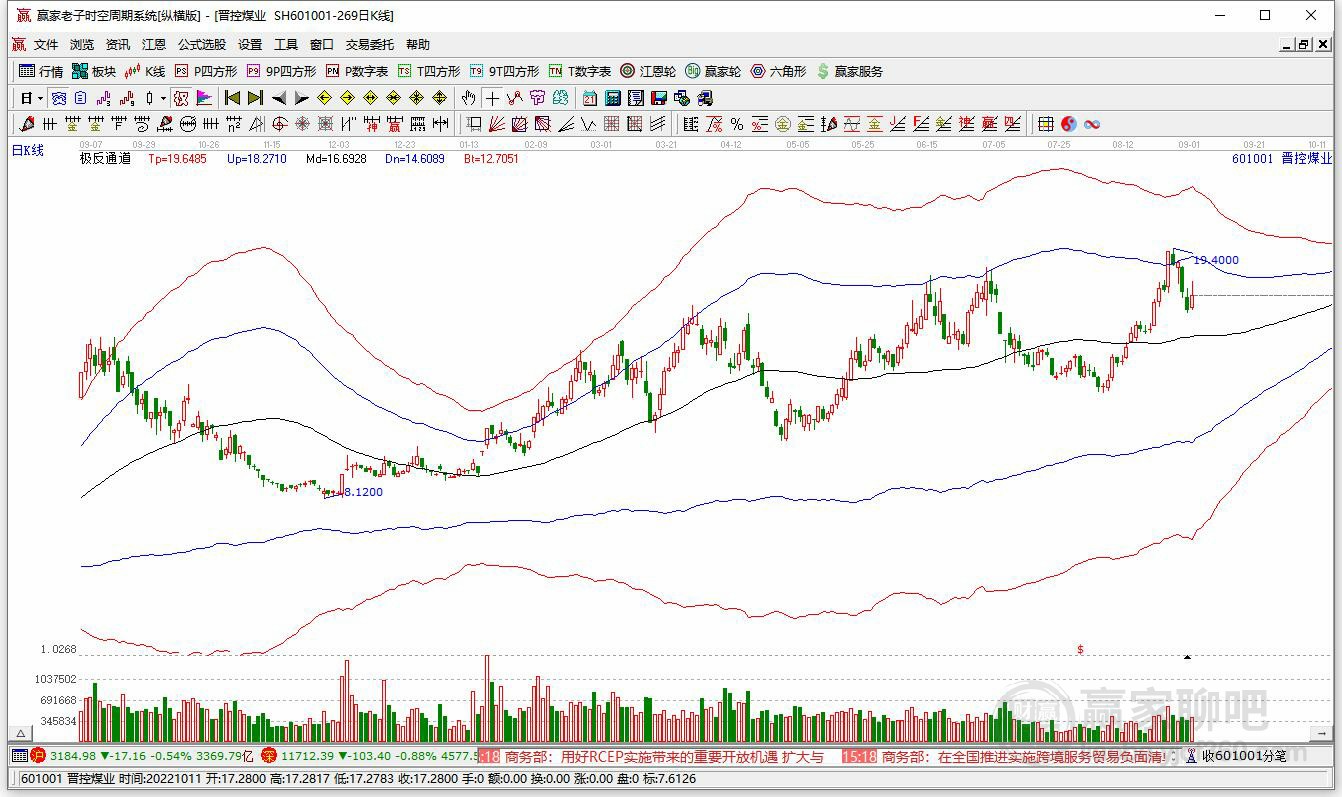Switch to K线 view button
The width and height of the screenshot is (1342, 797).
145,71
